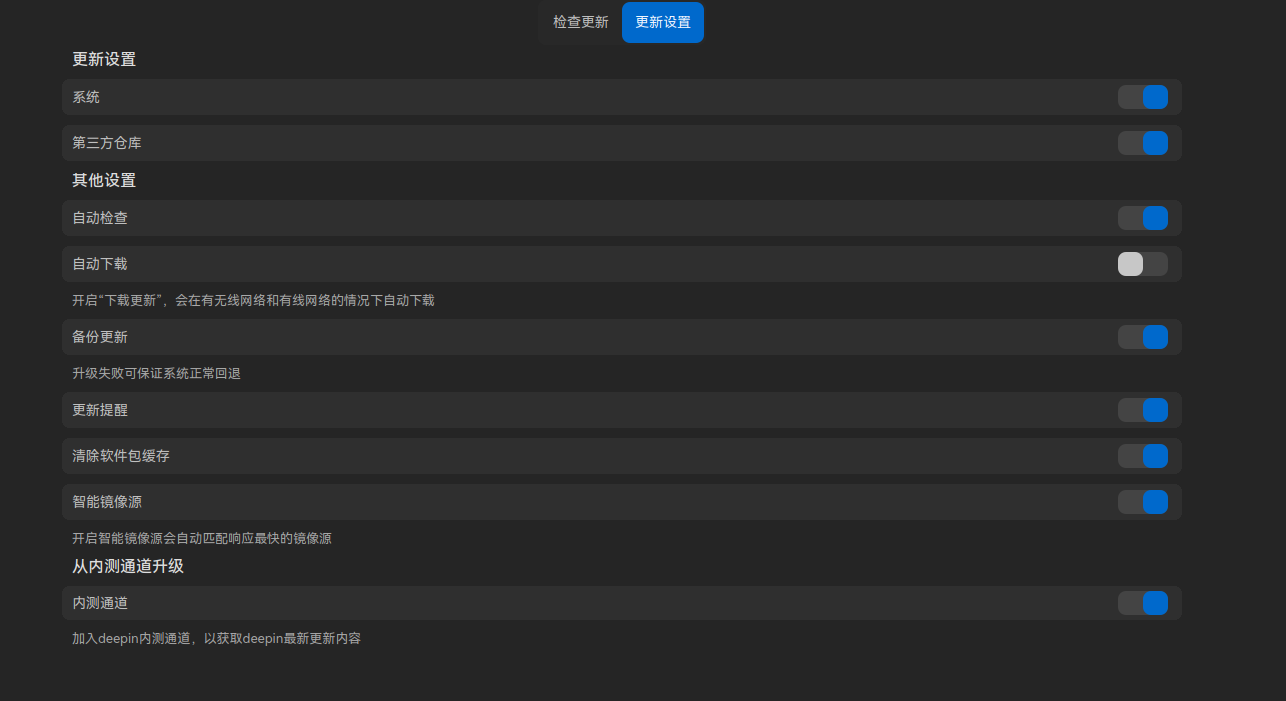Switch off the 智能镜像源 toggle
Image resolution: width=1286 pixels, height=701 pixels.
(x=1143, y=502)
